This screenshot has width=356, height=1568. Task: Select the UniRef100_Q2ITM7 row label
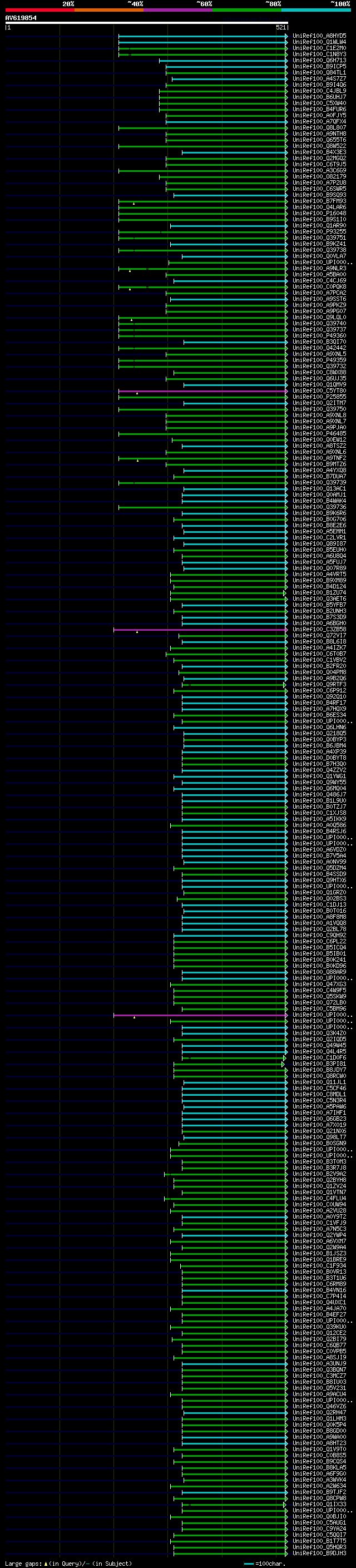319,403
